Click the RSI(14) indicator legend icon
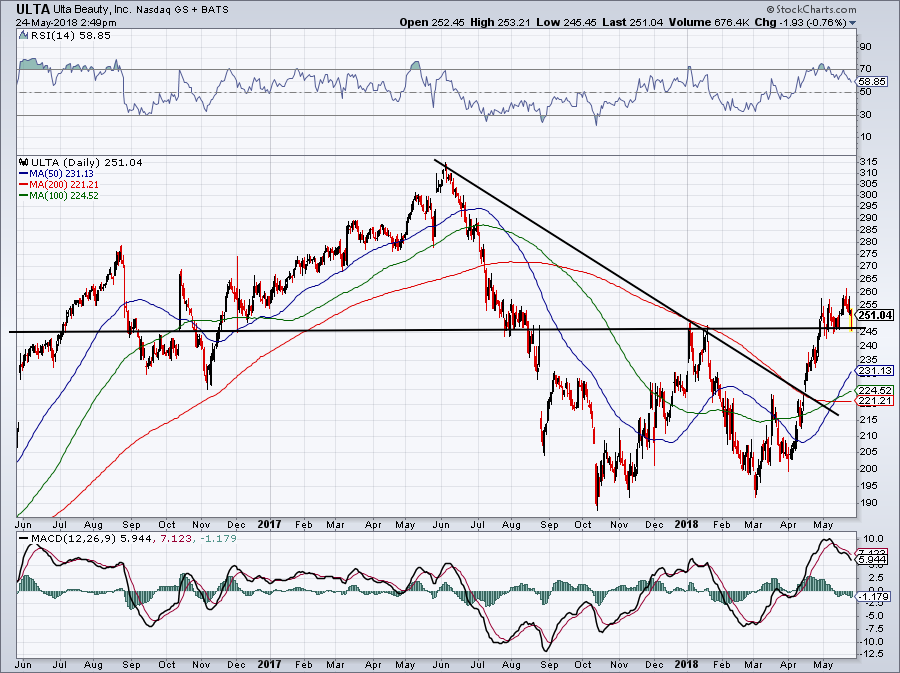 point(23,36)
